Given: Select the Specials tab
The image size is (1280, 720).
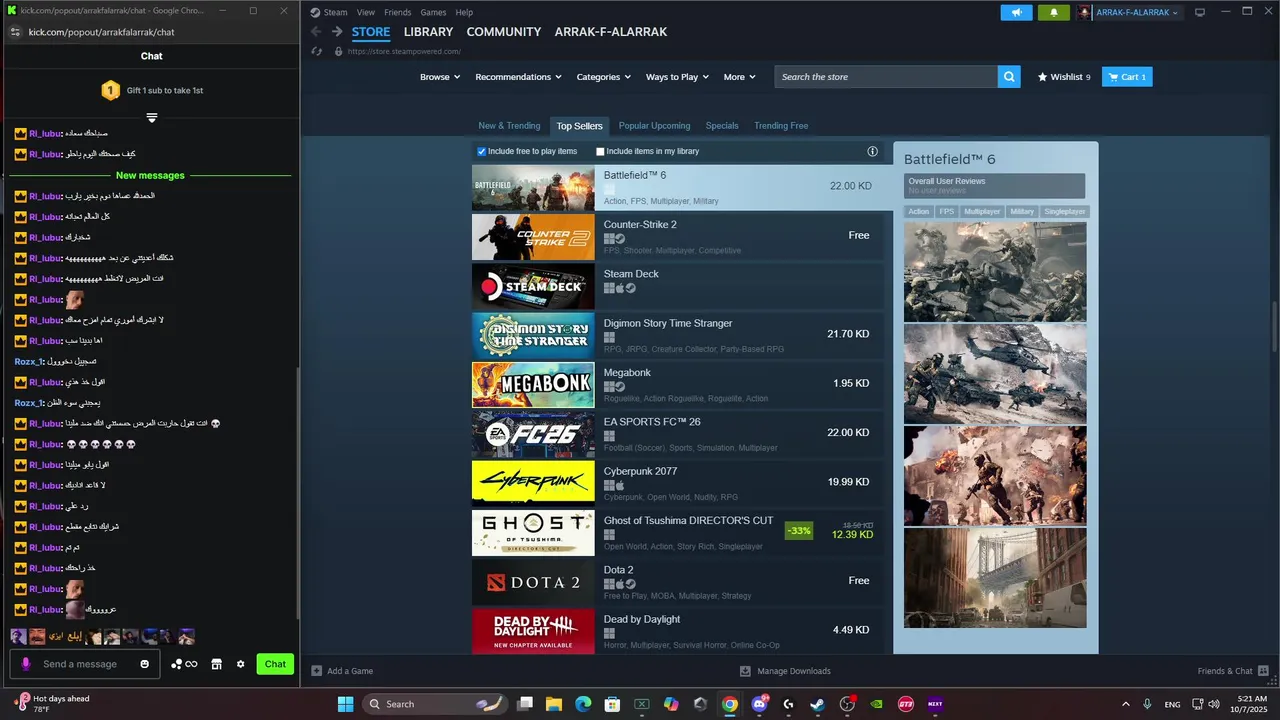Looking at the screenshot, I should [x=722, y=126].
